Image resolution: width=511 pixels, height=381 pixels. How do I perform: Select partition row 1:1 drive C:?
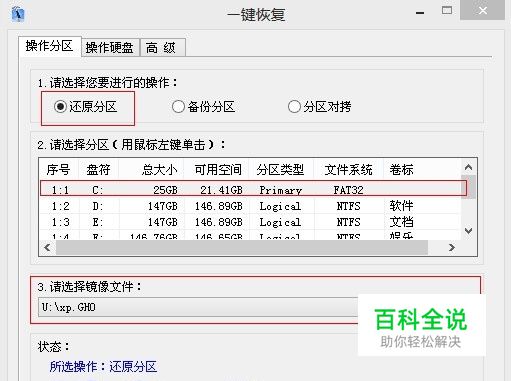click(253, 189)
